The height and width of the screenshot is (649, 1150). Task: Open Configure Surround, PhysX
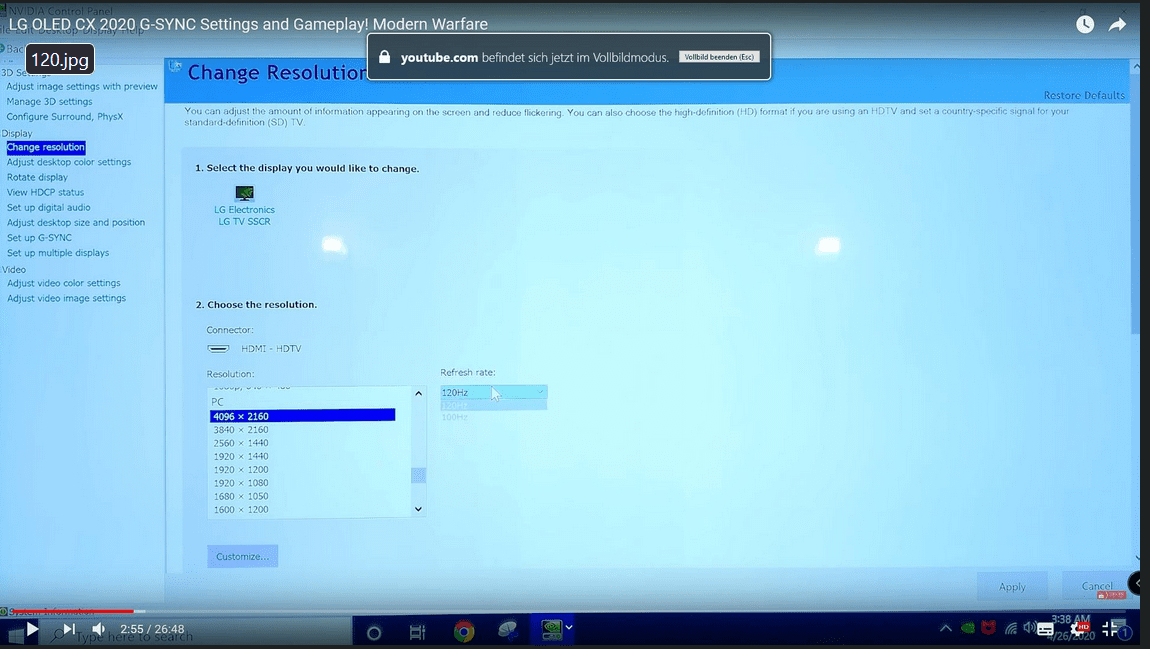pos(65,116)
